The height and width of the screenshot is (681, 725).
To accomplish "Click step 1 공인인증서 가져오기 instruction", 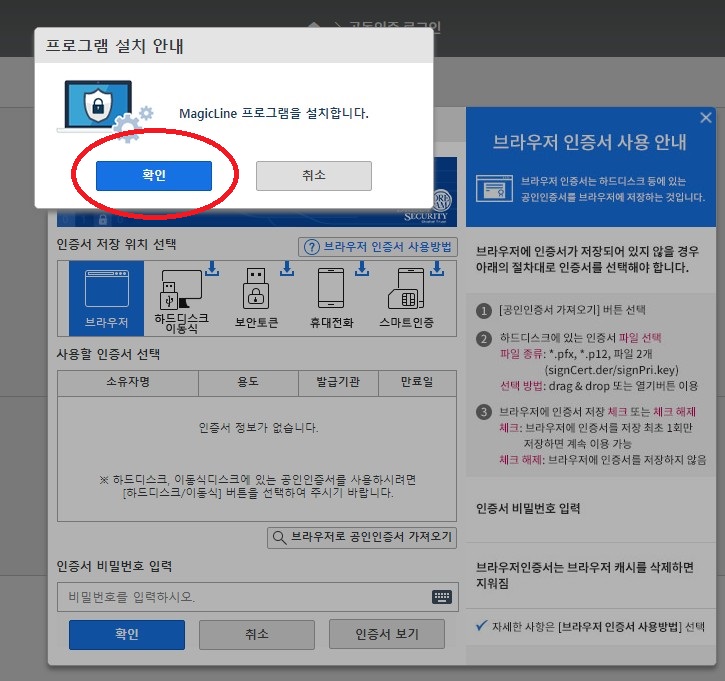I will pyautogui.click(x=572, y=310).
